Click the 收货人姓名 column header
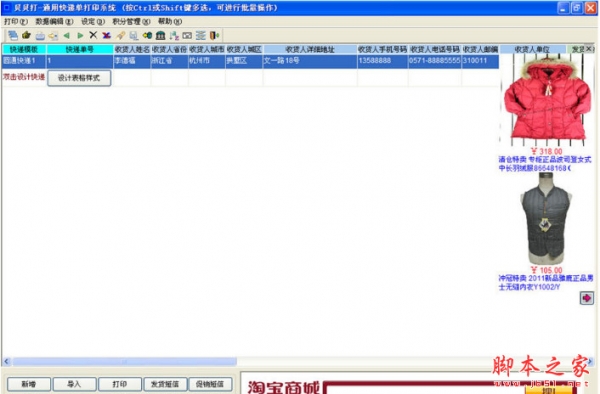The width and height of the screenshot is (600, 394). pyautogui.click(x=132, y=49)
